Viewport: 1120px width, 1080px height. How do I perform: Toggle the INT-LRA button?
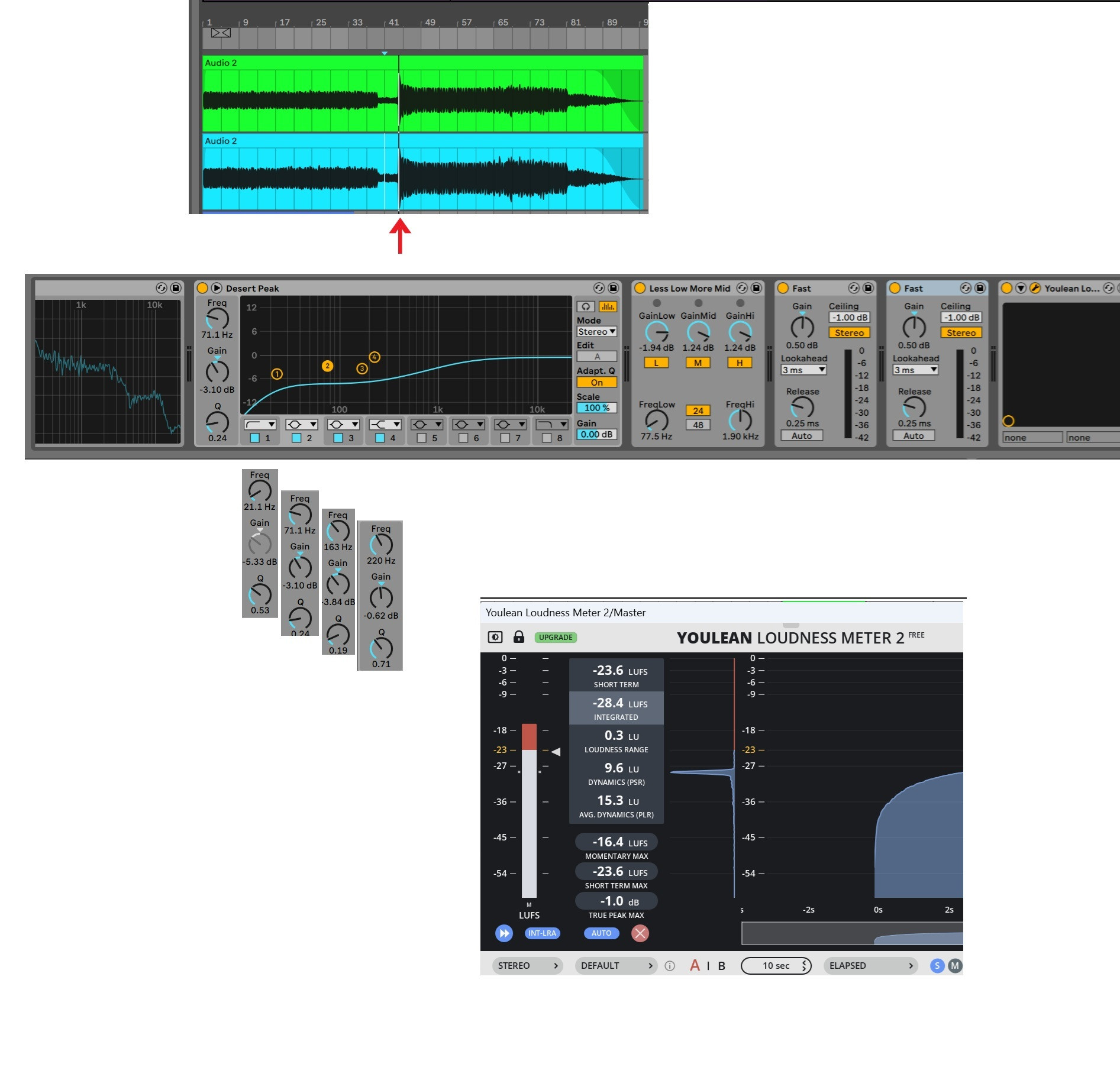(x=542, y=933)
